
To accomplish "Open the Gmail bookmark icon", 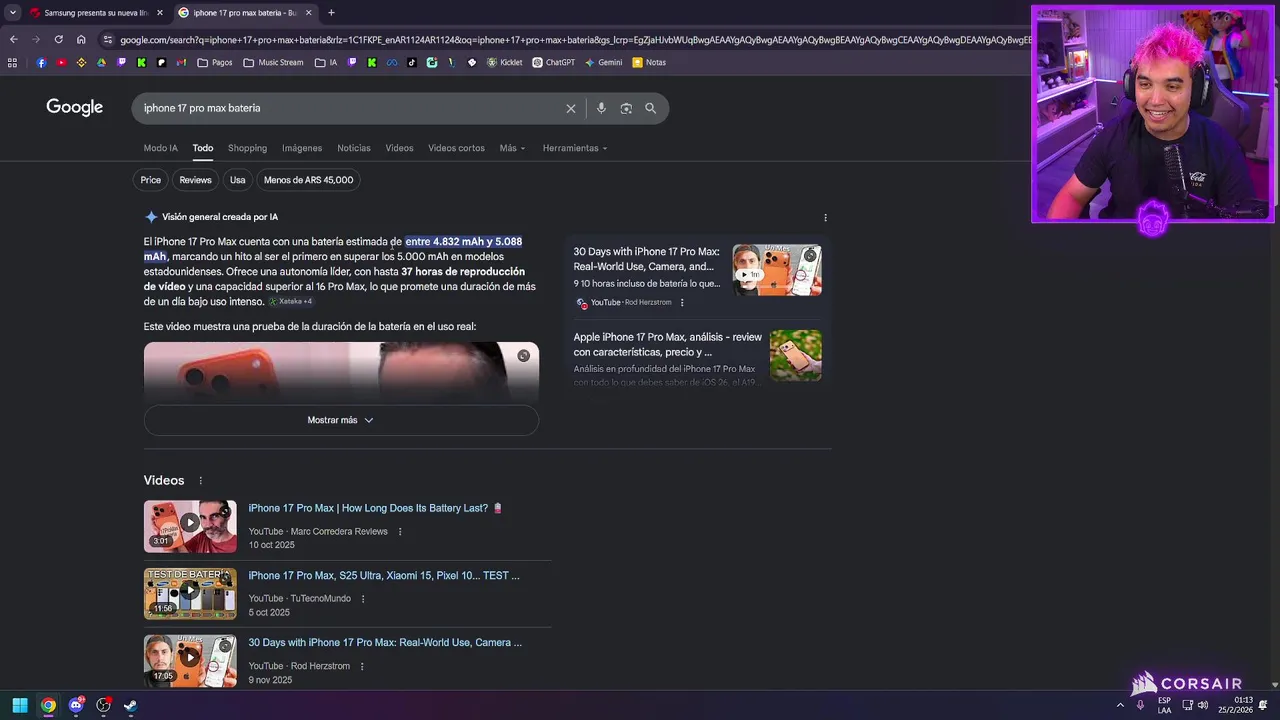I will (181, 62).
